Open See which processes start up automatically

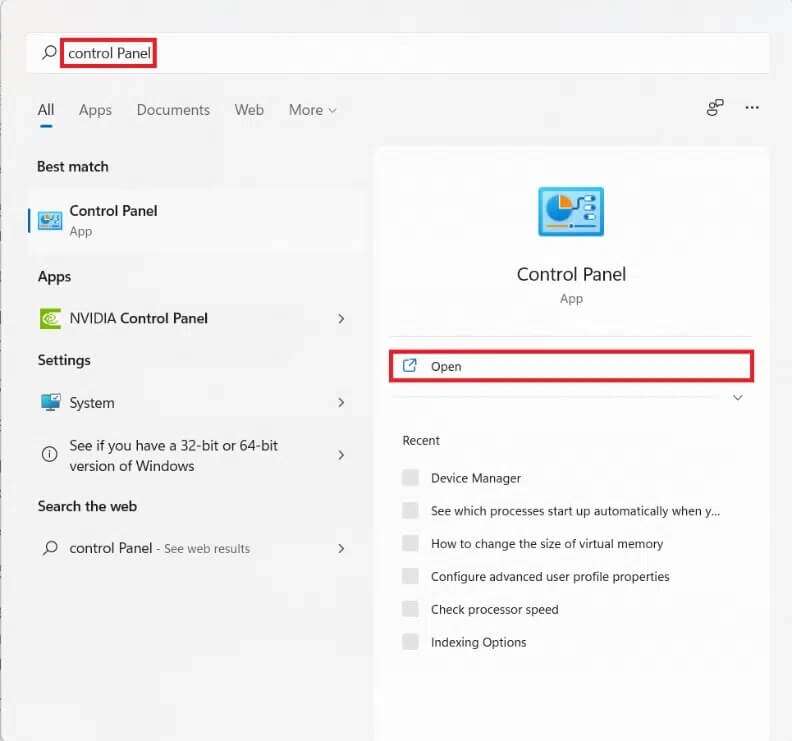tap(575, 511)
